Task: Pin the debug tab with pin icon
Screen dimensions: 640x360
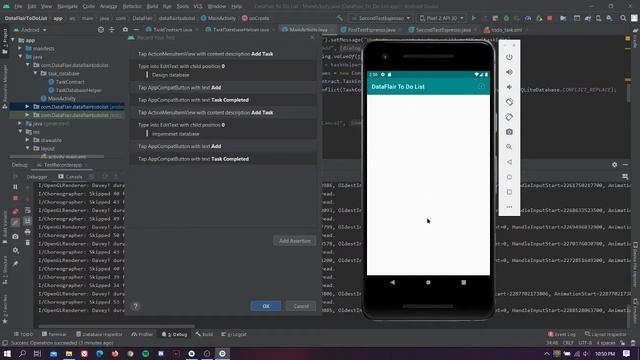Action: (15, 264)
